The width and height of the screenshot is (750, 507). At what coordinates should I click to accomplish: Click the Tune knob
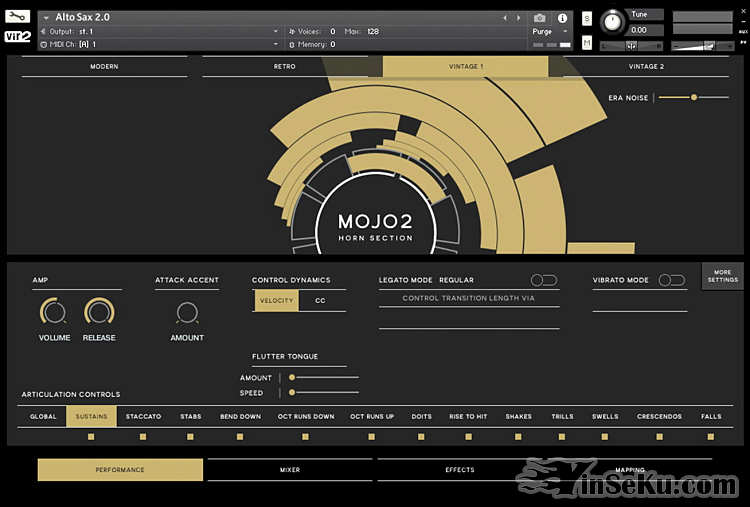pos(611,22)
